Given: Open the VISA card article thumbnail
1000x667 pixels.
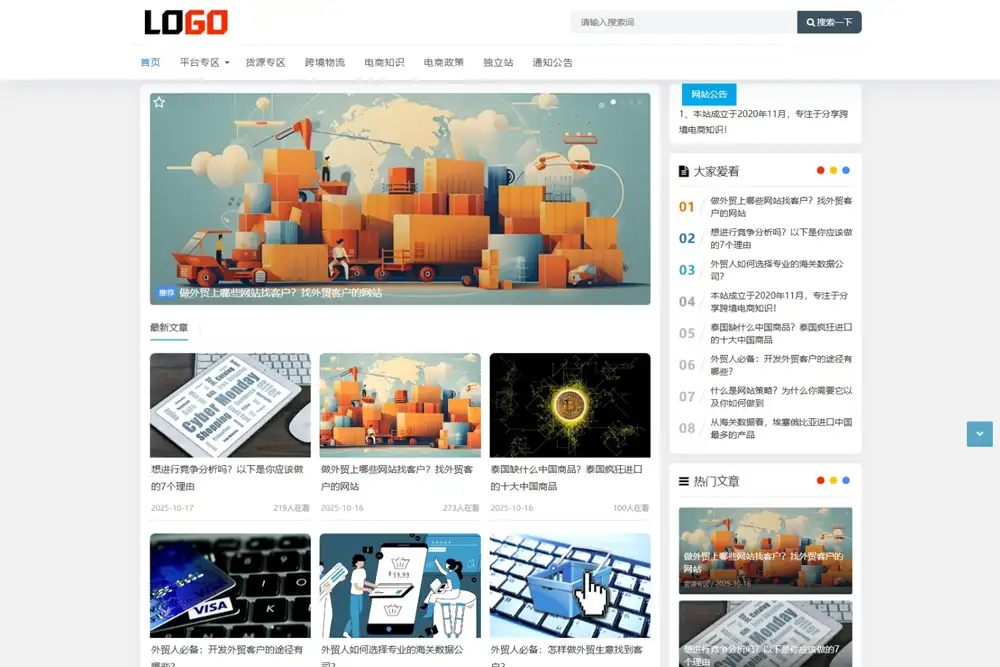Looking at the screenshot, I should pos(230,585).
